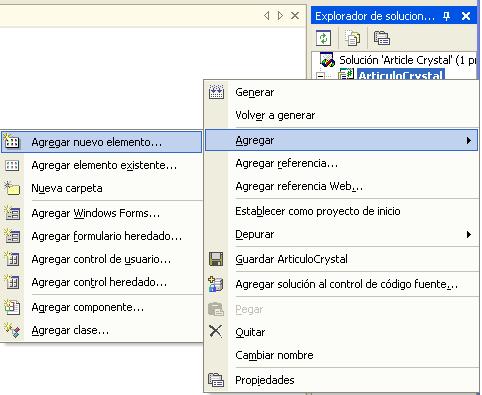
Task: Choose Agregar control heredado...
Action: point(101,282)
